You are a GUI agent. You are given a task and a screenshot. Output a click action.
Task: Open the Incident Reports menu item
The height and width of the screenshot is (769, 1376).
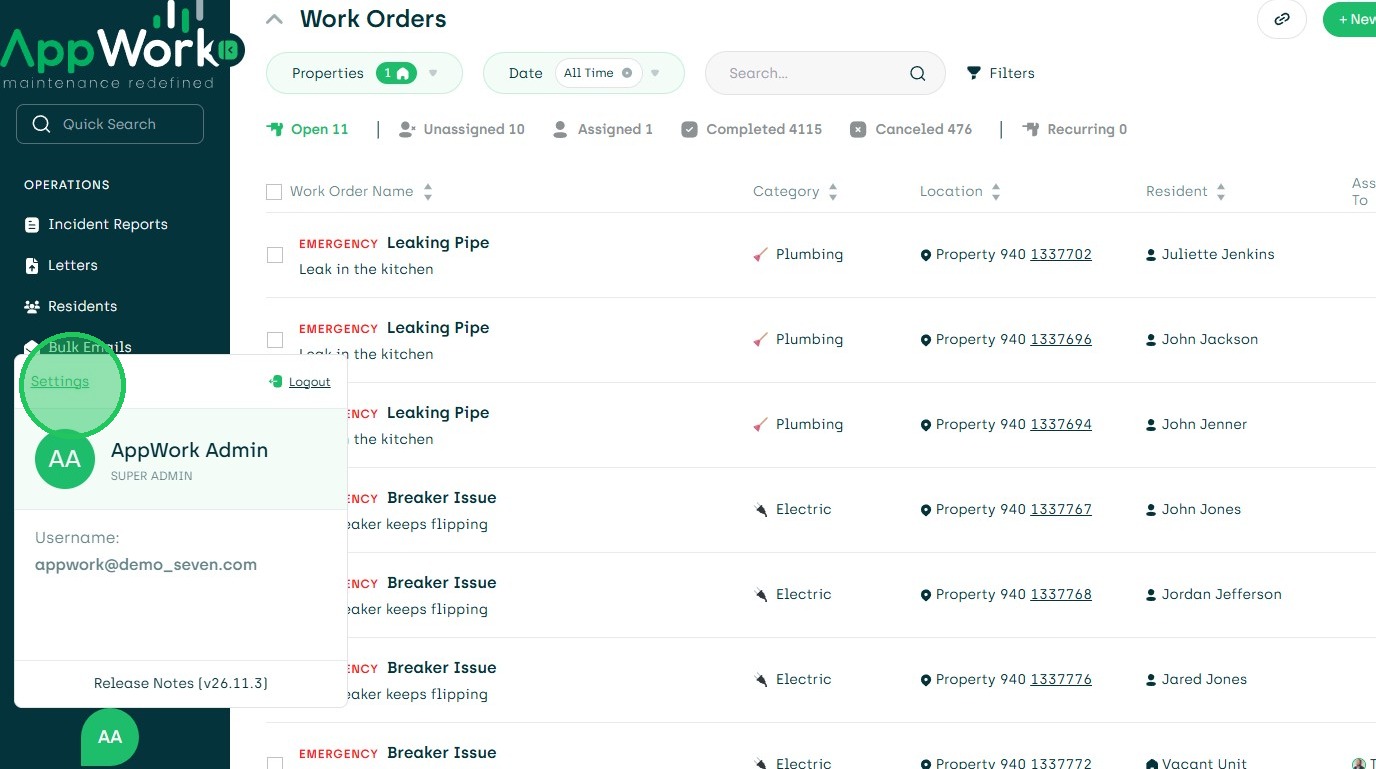[x=96, y=225]
